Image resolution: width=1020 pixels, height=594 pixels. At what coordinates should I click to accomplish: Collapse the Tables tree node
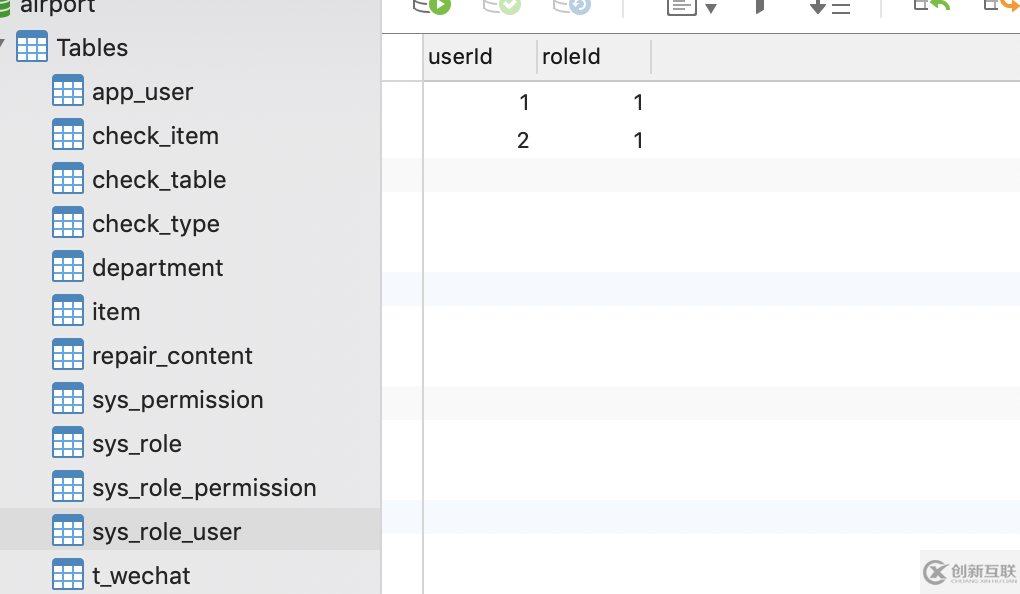(x=3, y=45)
